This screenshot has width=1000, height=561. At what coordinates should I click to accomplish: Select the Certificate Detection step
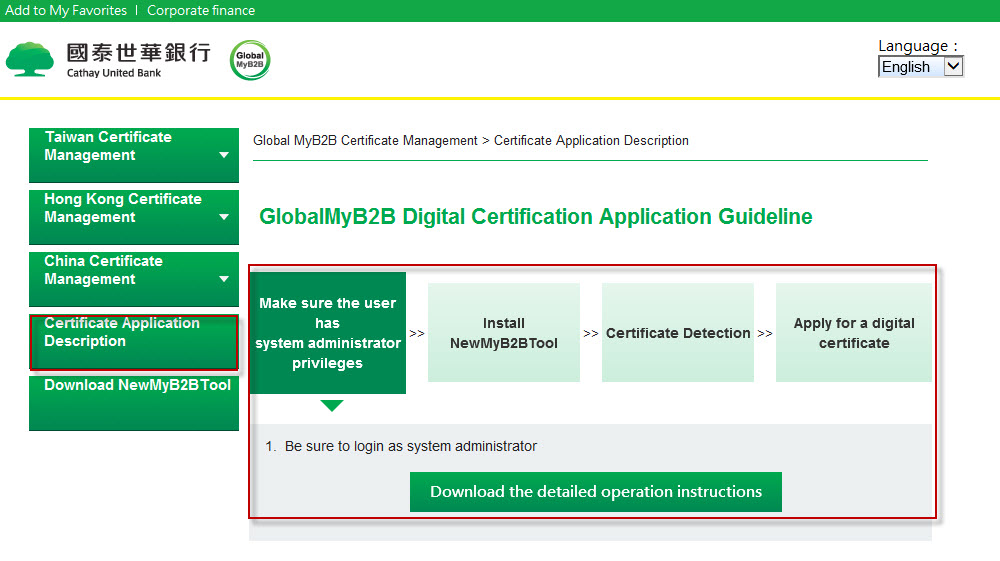[678, 333]
